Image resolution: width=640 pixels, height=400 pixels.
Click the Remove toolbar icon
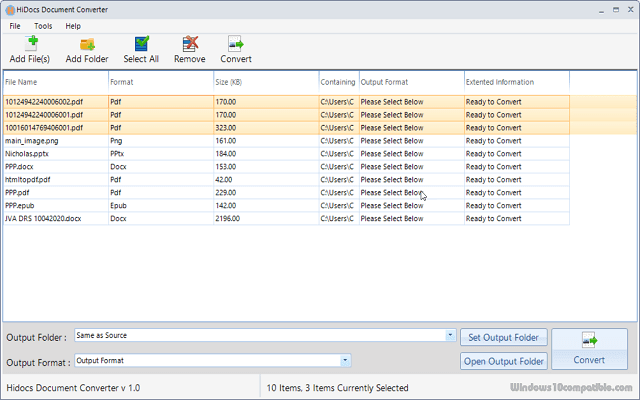point(189,44)
